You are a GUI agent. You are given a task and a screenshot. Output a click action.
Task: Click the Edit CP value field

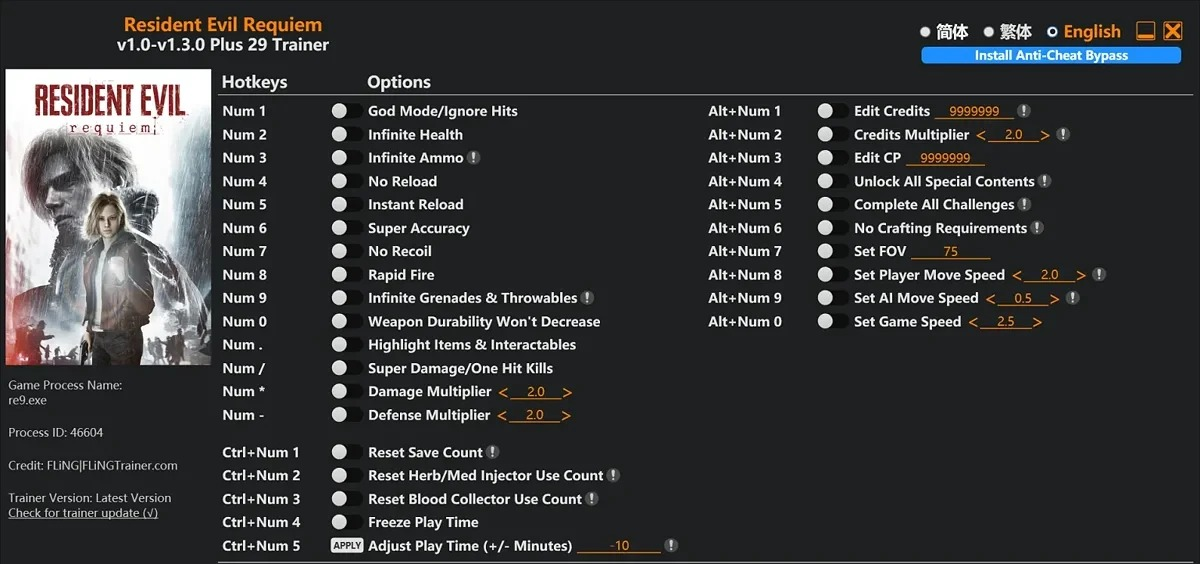945,158
